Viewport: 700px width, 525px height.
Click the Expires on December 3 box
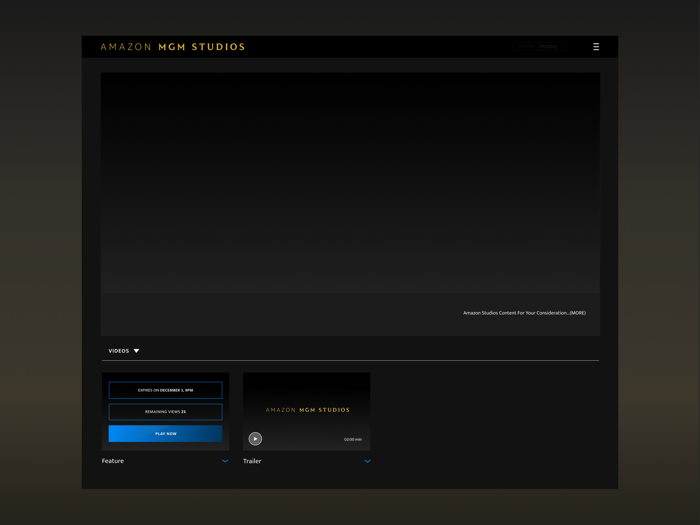[x=166, y=390]
